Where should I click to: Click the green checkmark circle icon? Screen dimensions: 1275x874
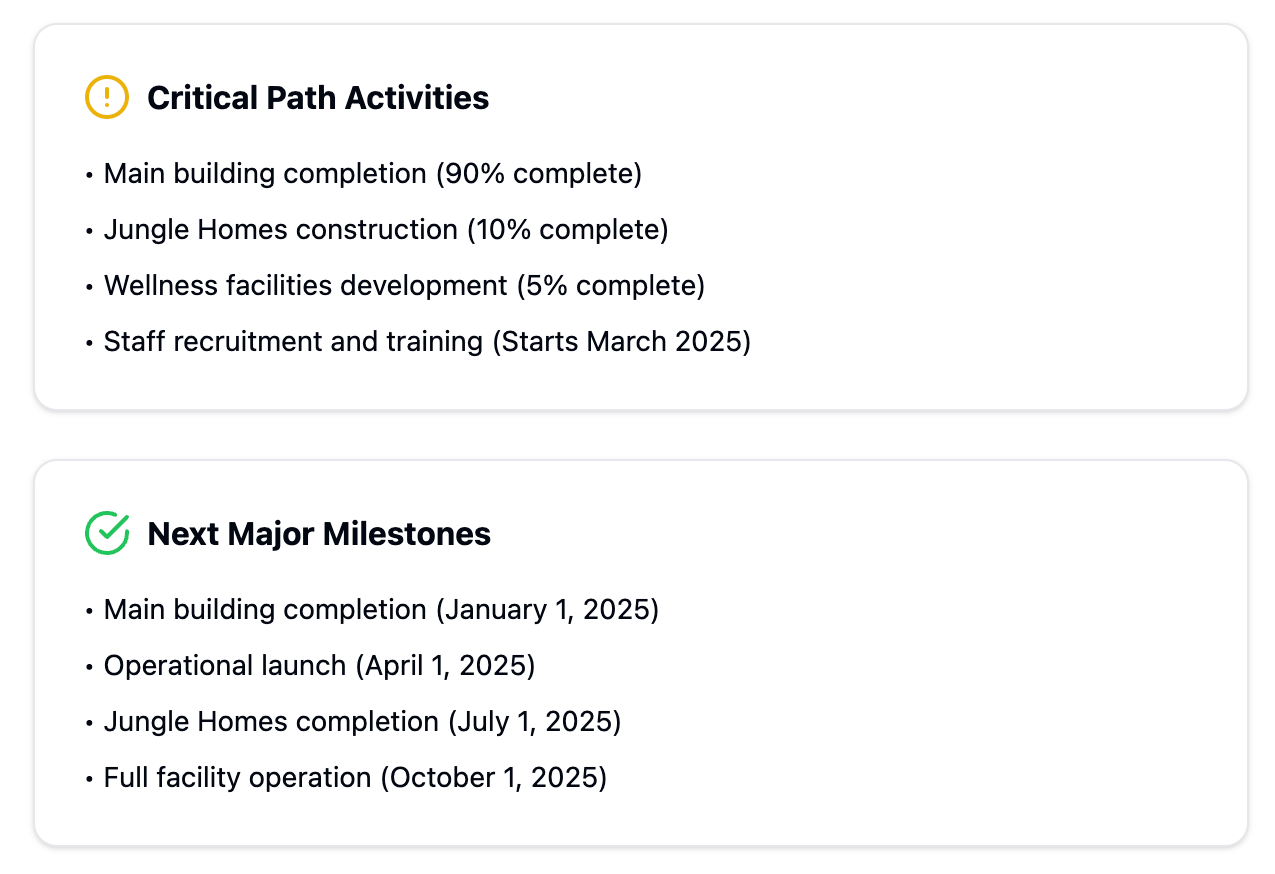107,533
